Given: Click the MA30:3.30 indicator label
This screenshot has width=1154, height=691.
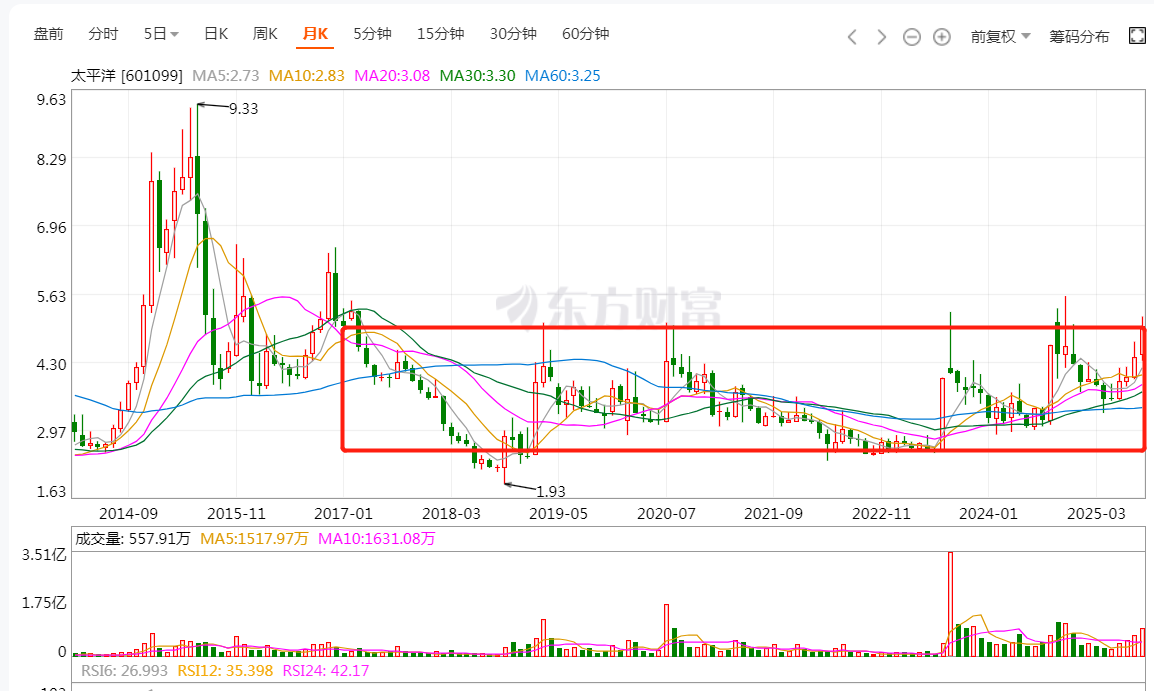Looking at the screenshot, I should pos(477,76).
